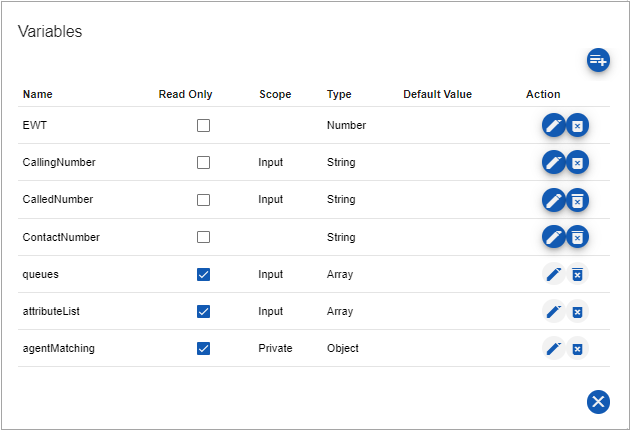Check Read Only for CalledNumber
Viewport: 631px width, 430px height.
[203, 200]
